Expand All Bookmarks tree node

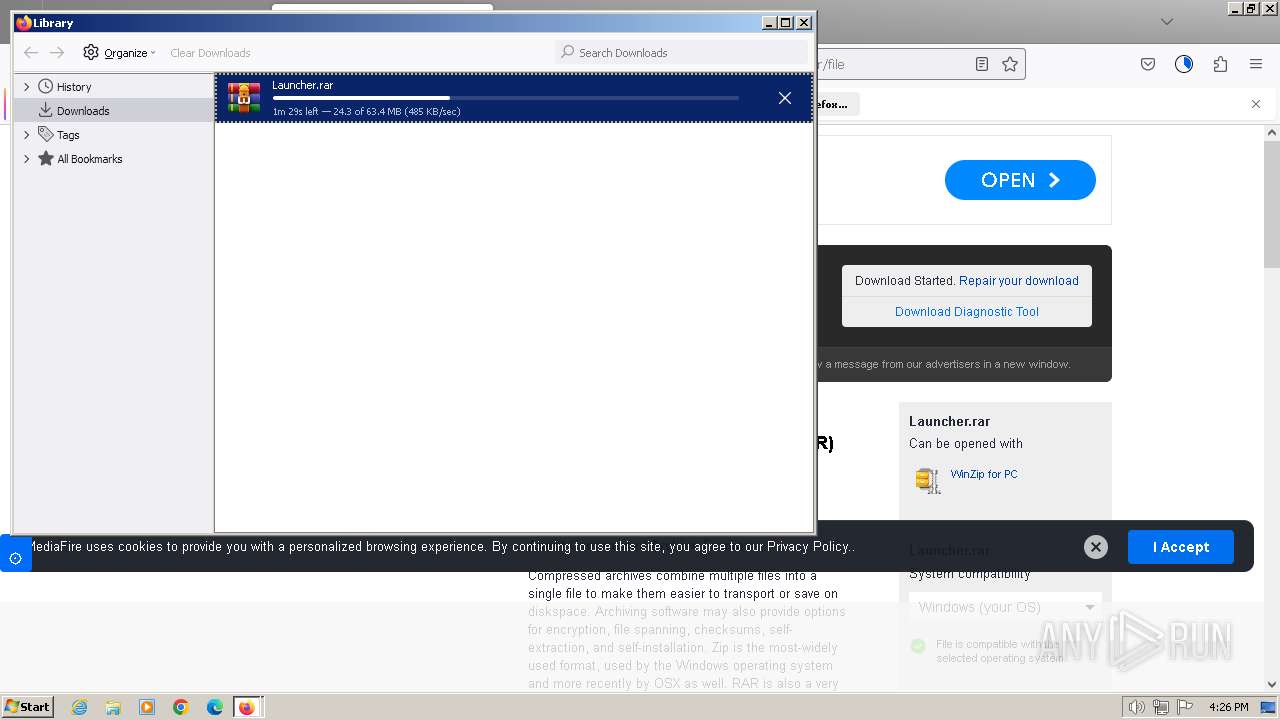(27, 159)
